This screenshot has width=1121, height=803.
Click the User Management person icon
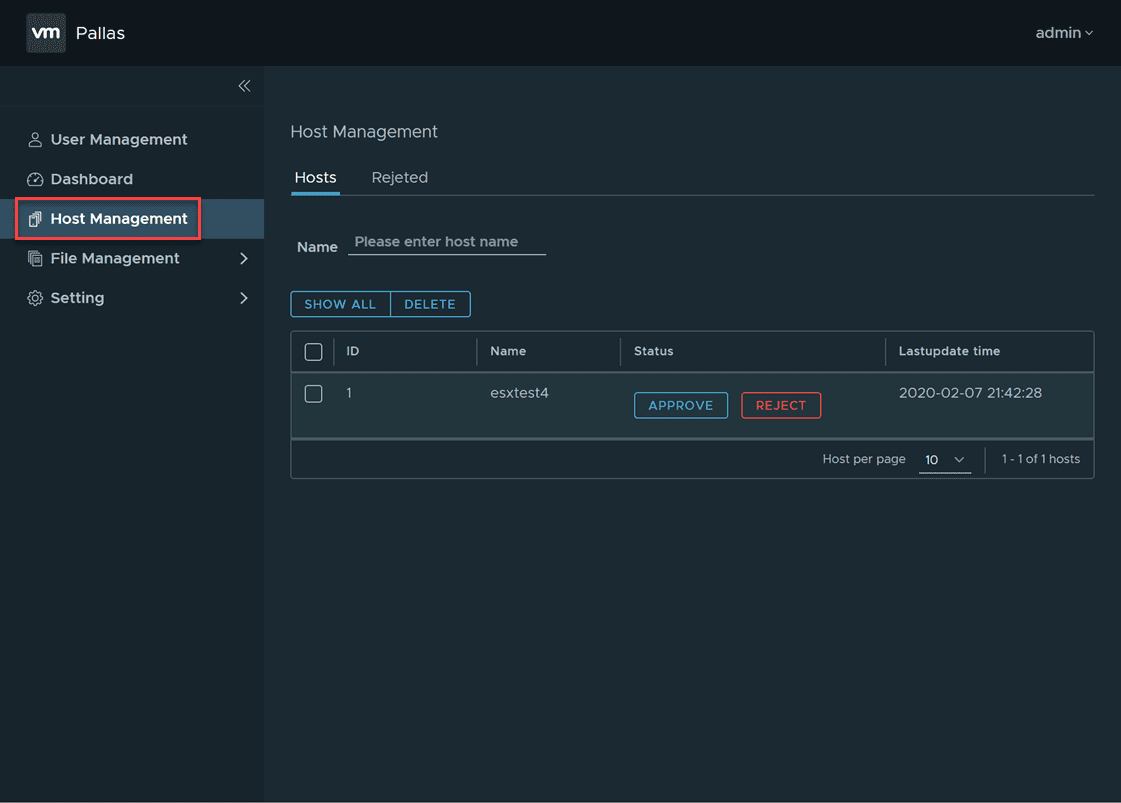tap(35, 140)
